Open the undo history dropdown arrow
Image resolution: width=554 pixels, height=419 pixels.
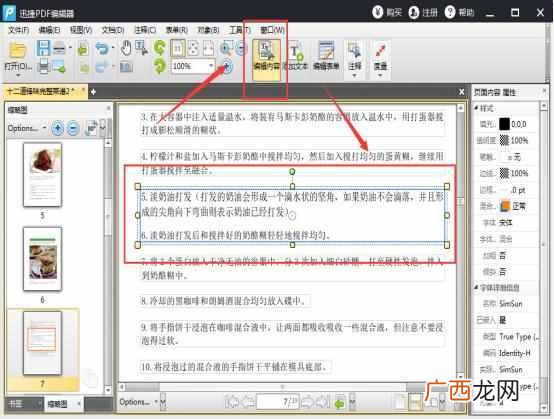pos(113,48)
